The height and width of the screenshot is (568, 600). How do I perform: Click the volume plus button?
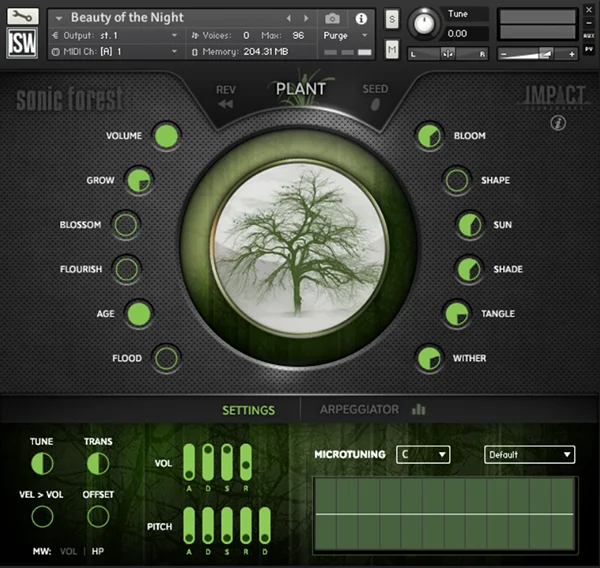click(x=571, y=54)
